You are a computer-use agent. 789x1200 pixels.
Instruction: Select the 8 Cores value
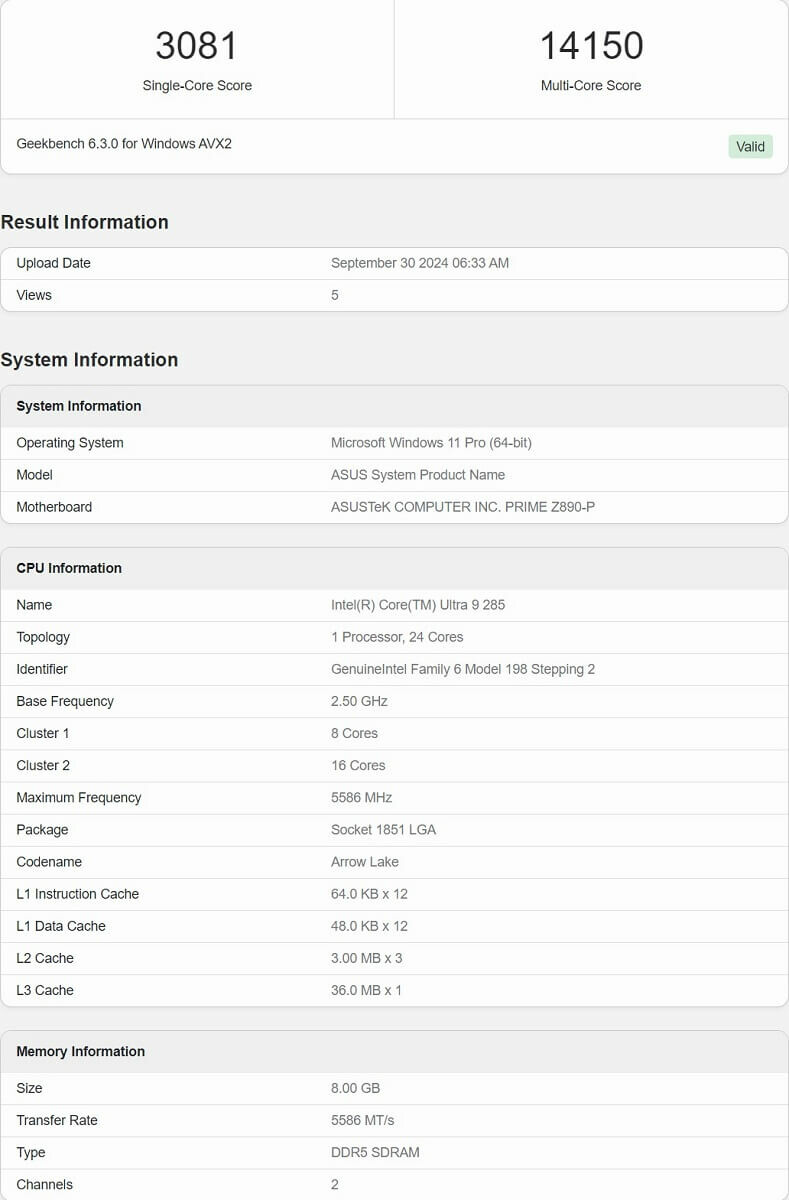click(x=354, y=733)
